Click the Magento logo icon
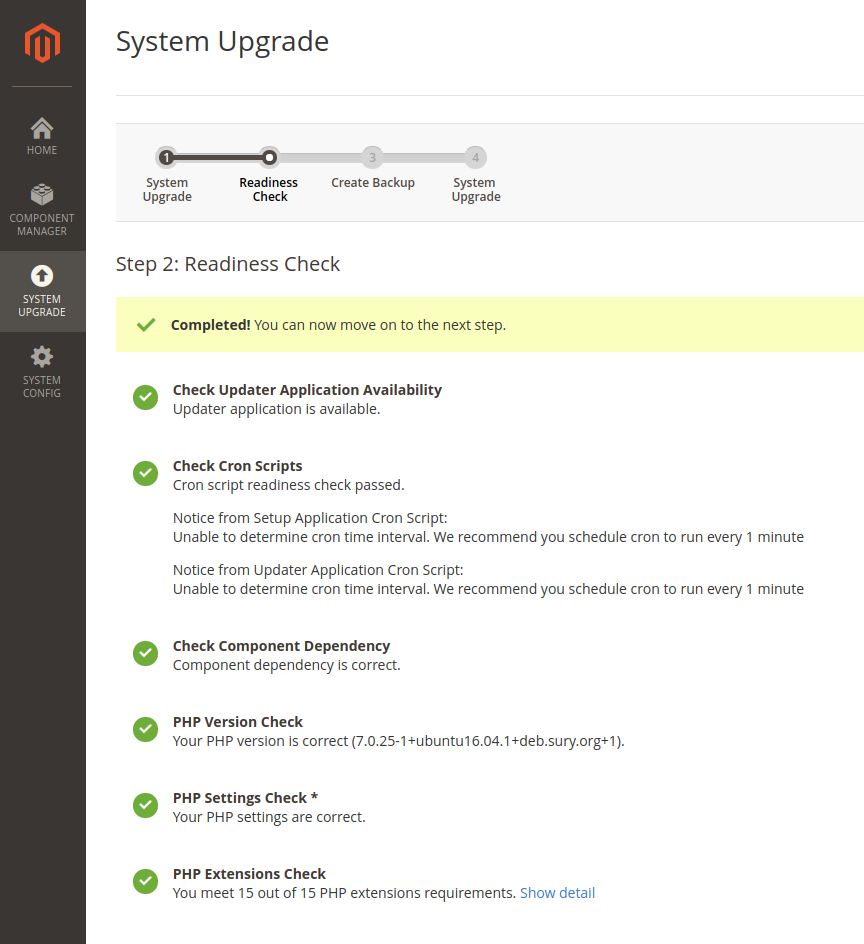The height and width of the screenshot is (944, 864). [42, 43]
